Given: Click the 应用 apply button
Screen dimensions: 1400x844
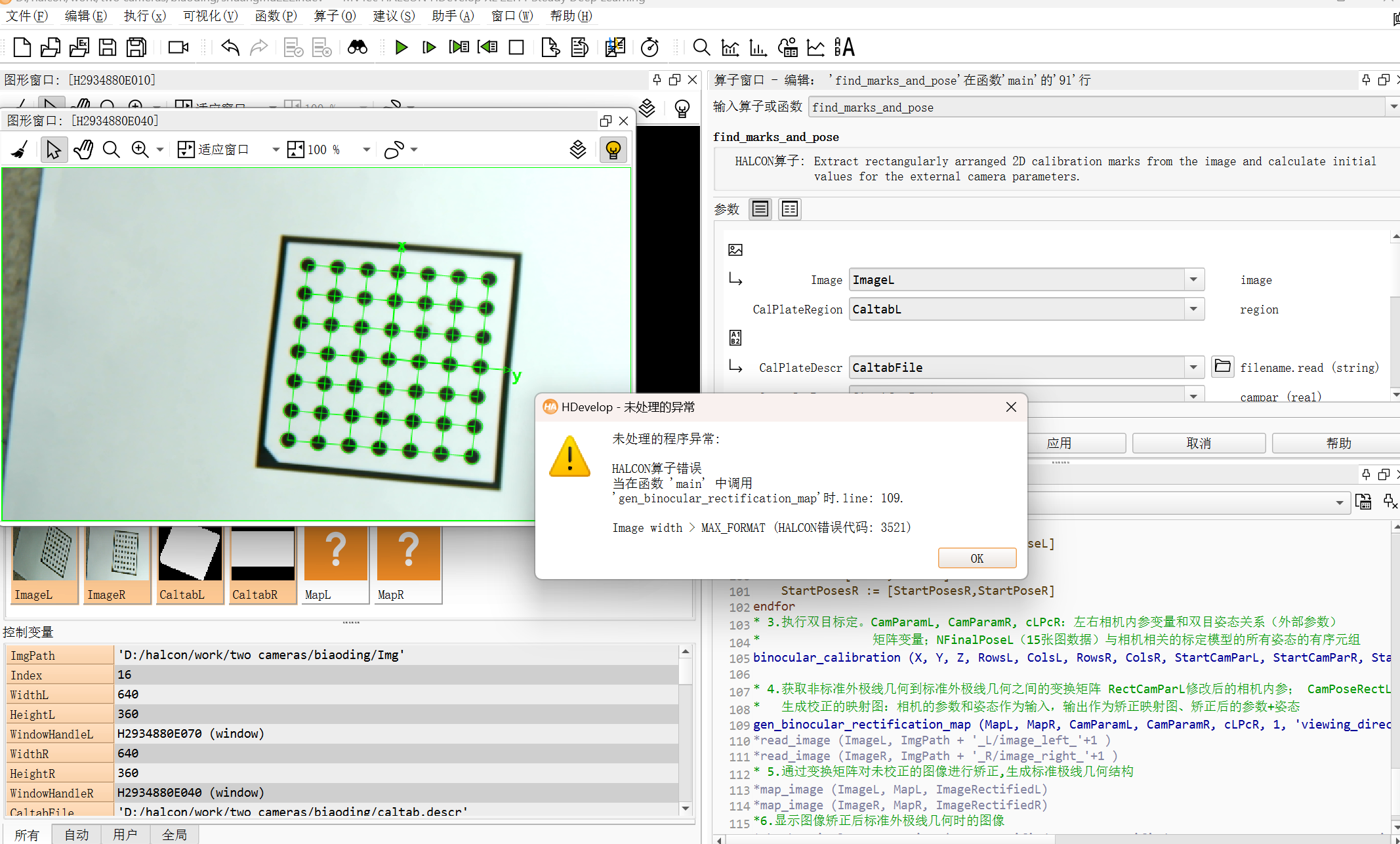Looking at the screenshot, I should [1059, 443].
